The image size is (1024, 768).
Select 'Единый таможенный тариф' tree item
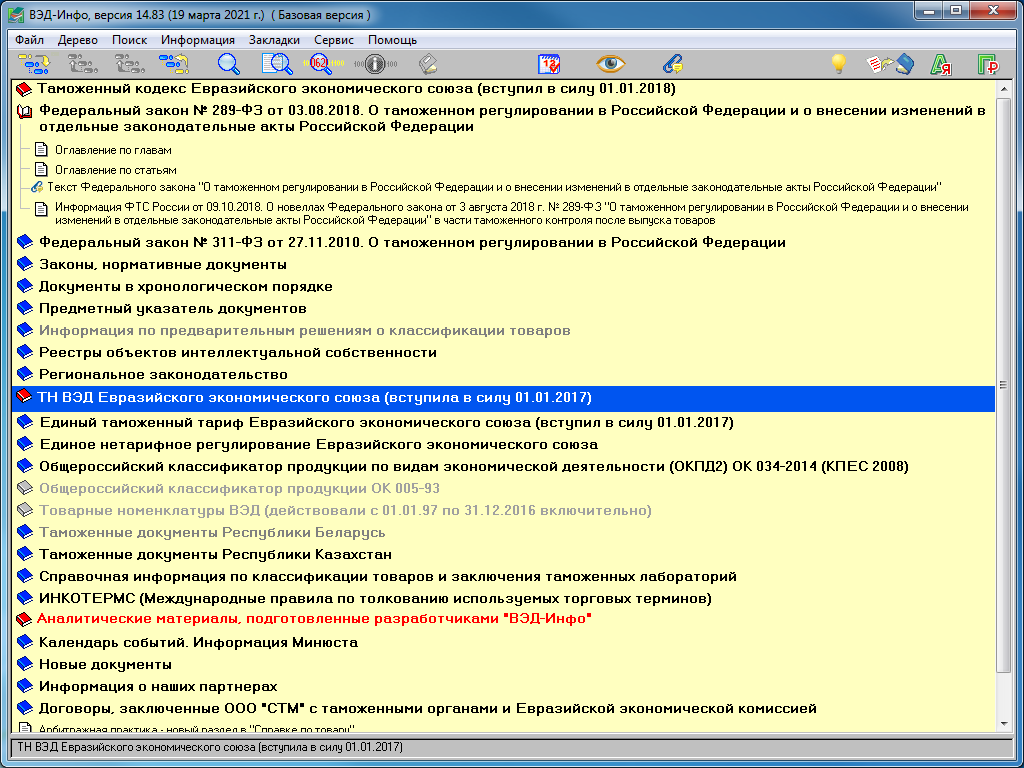[x=385, y=423]
